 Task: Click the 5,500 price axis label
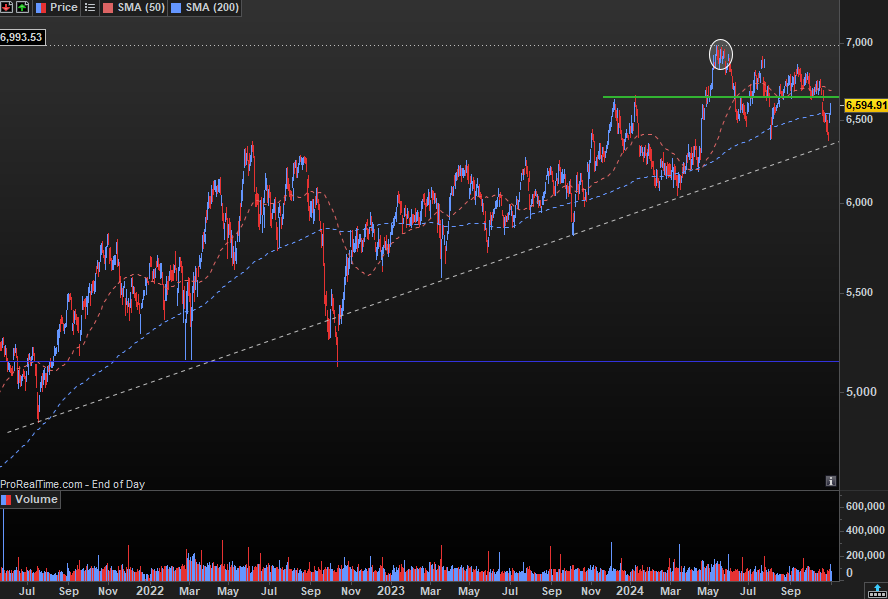[x=859, y=292]
